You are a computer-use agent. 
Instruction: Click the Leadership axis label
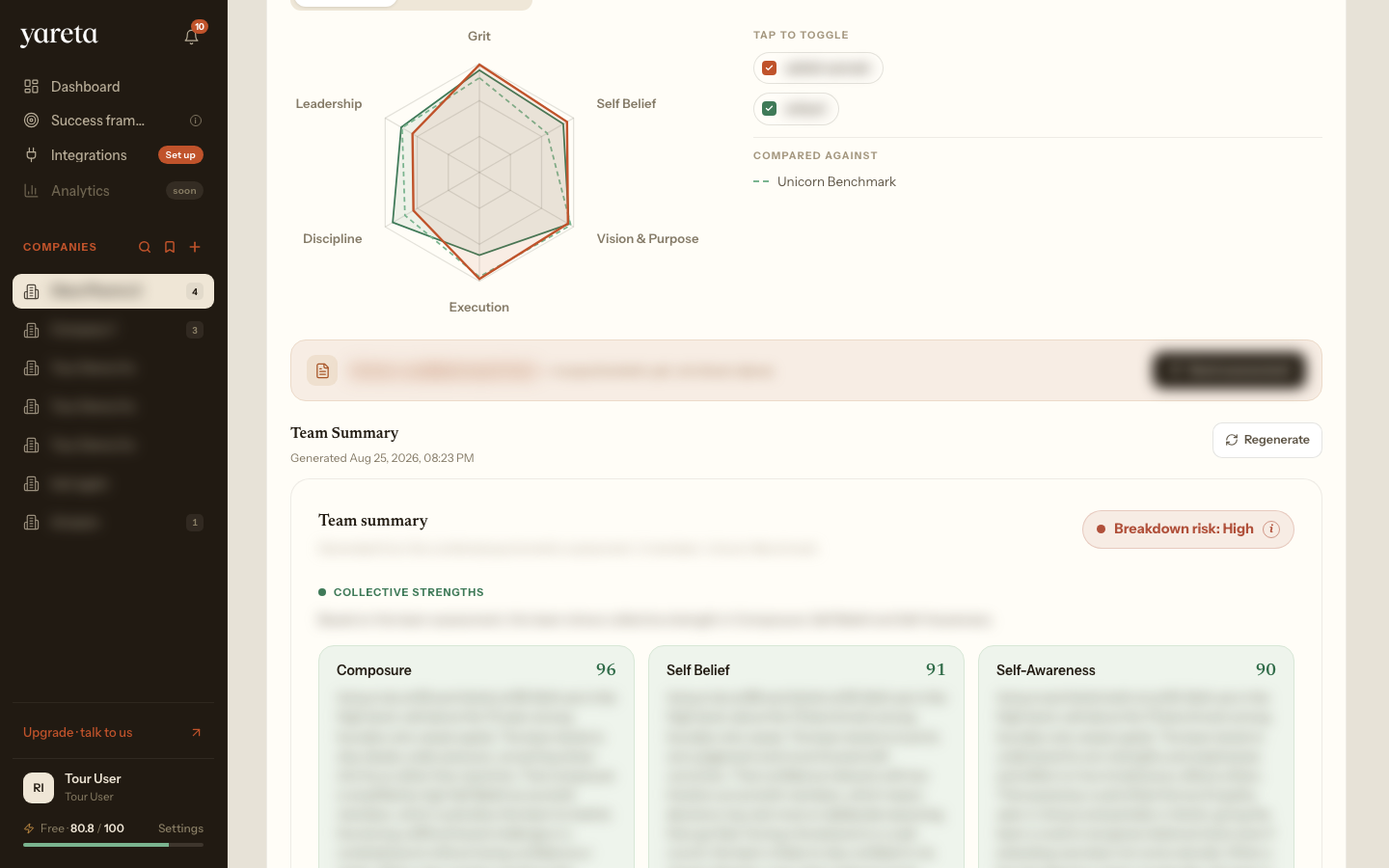329,104
